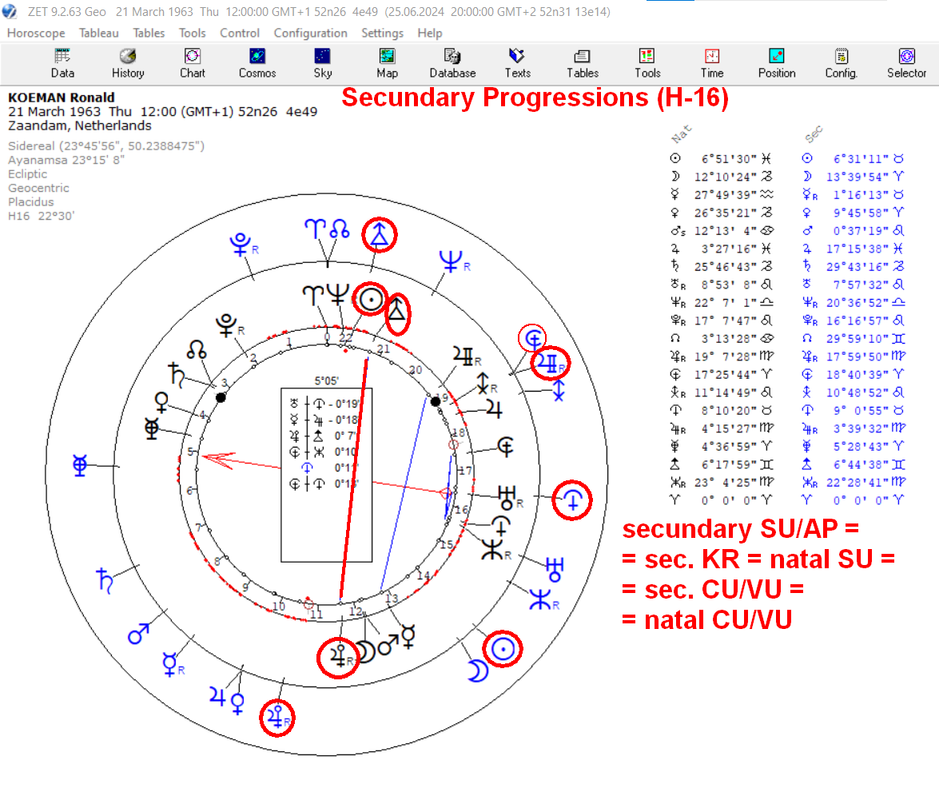Open the Configuration menu
939x800 pixels.
tap(310, 33)
